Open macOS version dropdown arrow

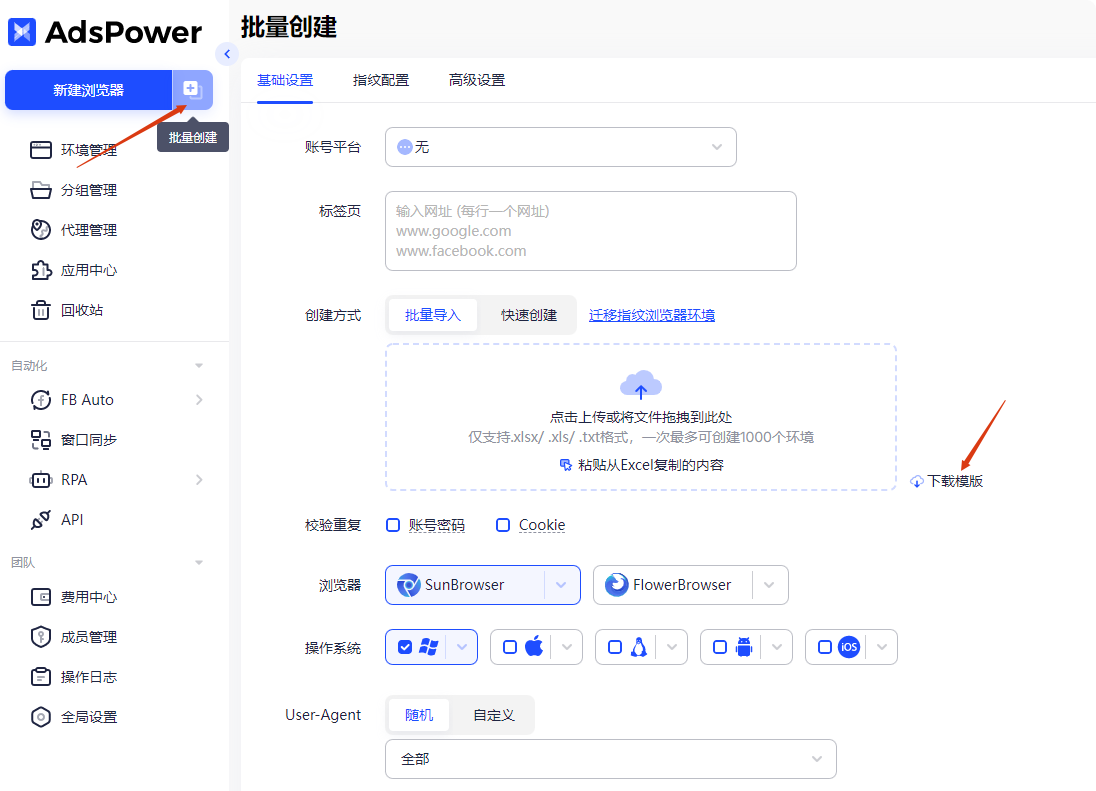tap(567, 647)
